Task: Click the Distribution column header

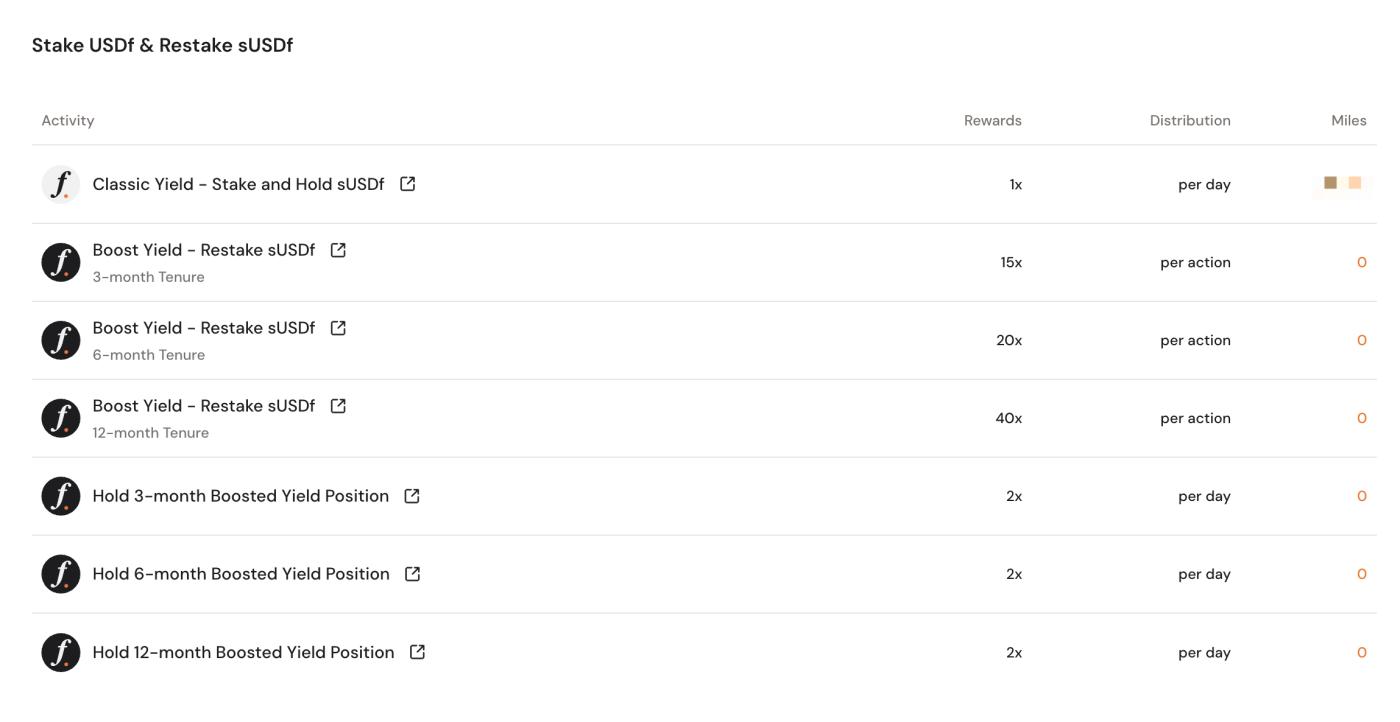Action: [x=1190, y=120]
